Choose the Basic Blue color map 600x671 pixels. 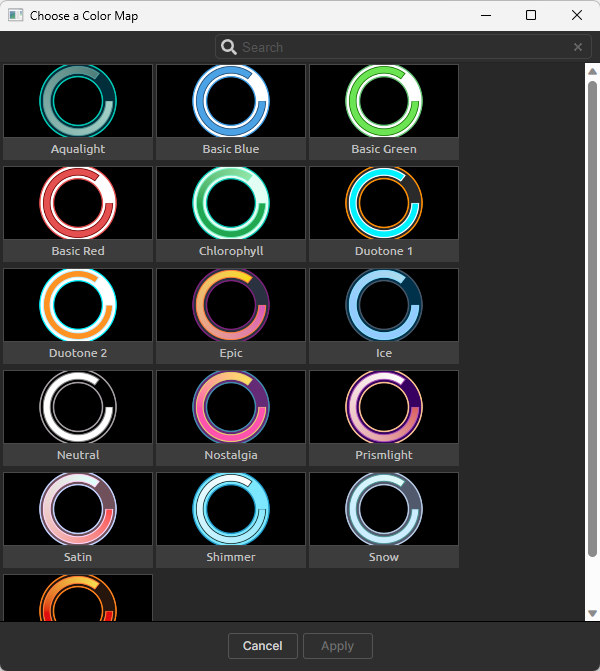point(231,112)
